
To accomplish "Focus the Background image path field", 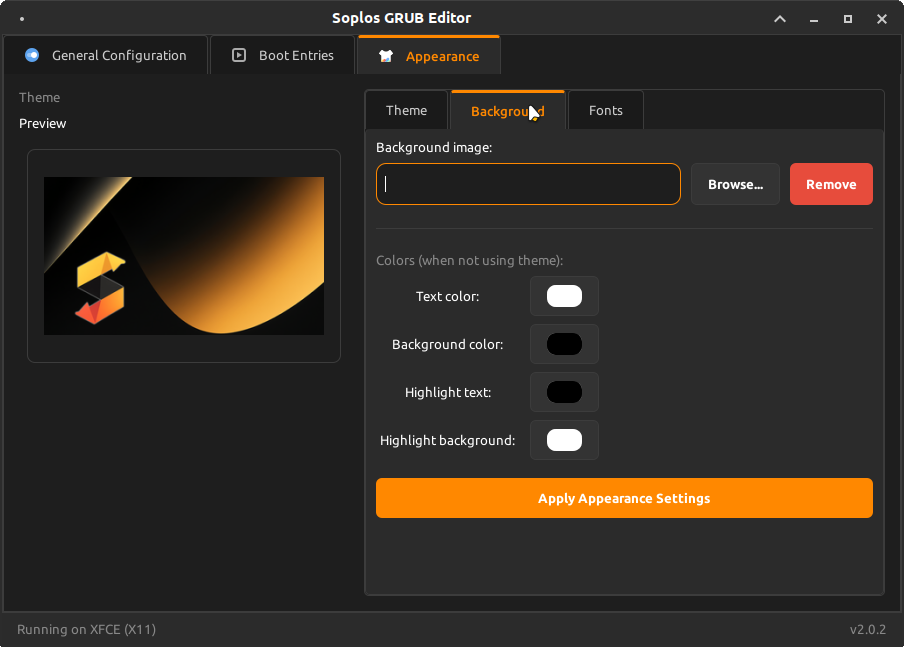I will (528, 184).
